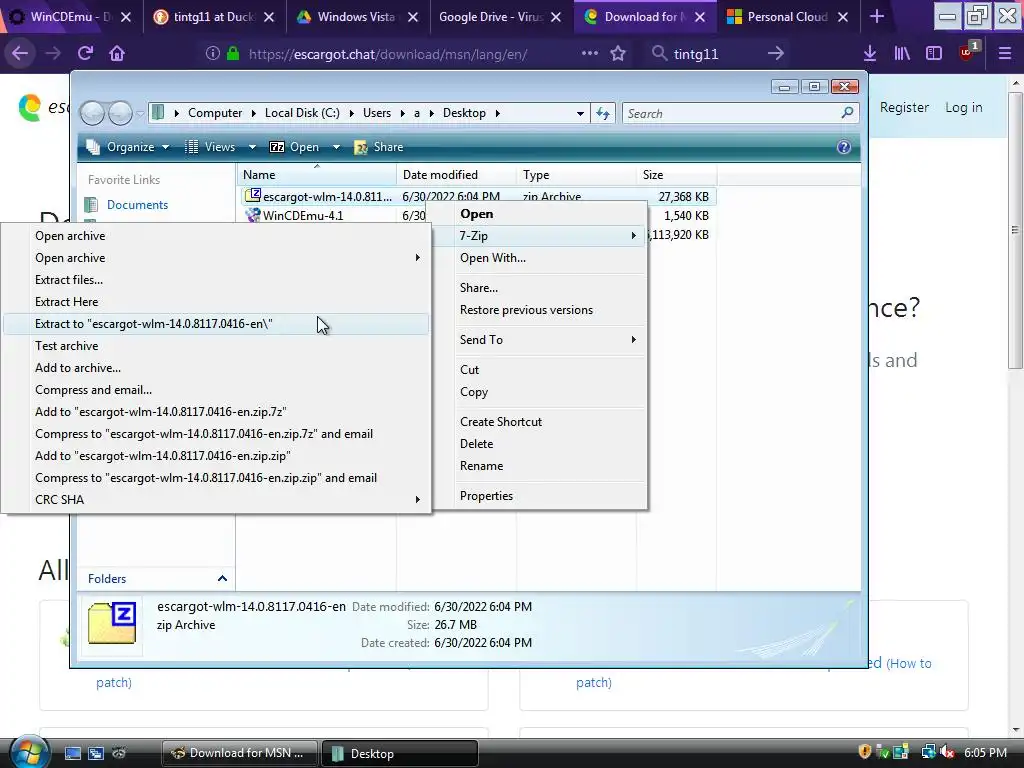This screenshot has width=1024, height=768.
Task: Choose Extract Here
Action: [x=216, y=302]
